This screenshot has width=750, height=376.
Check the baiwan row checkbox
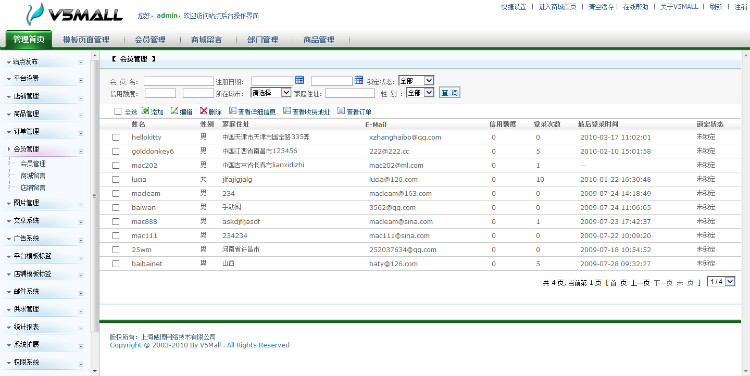tap(116, 208)
